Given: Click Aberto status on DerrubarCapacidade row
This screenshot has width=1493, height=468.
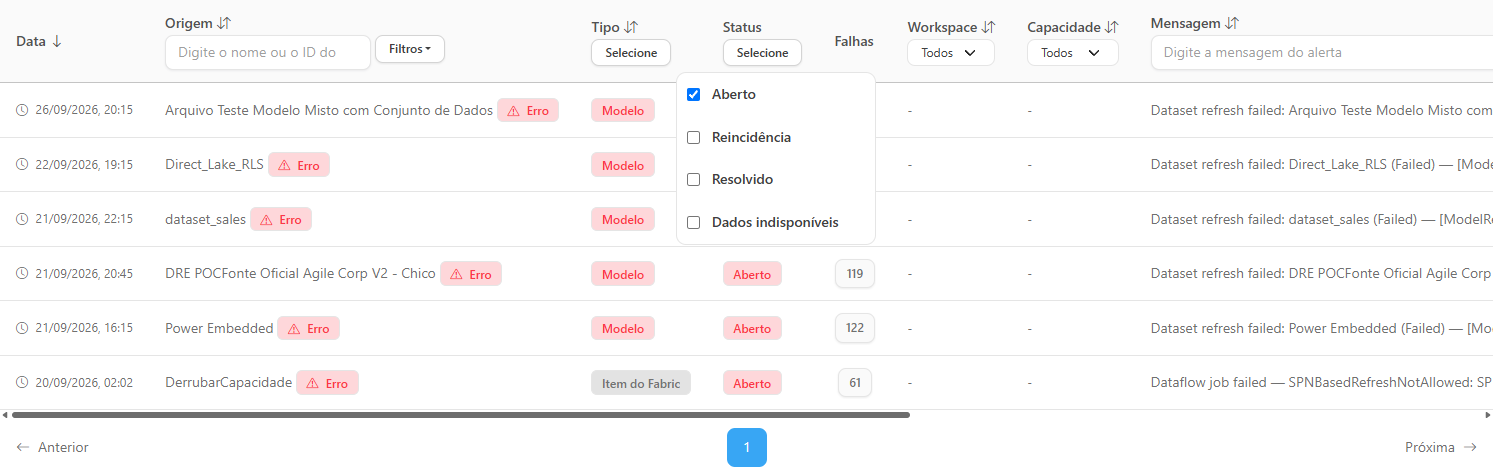Looking at the screenshot, I should click(x=752, y=383).
